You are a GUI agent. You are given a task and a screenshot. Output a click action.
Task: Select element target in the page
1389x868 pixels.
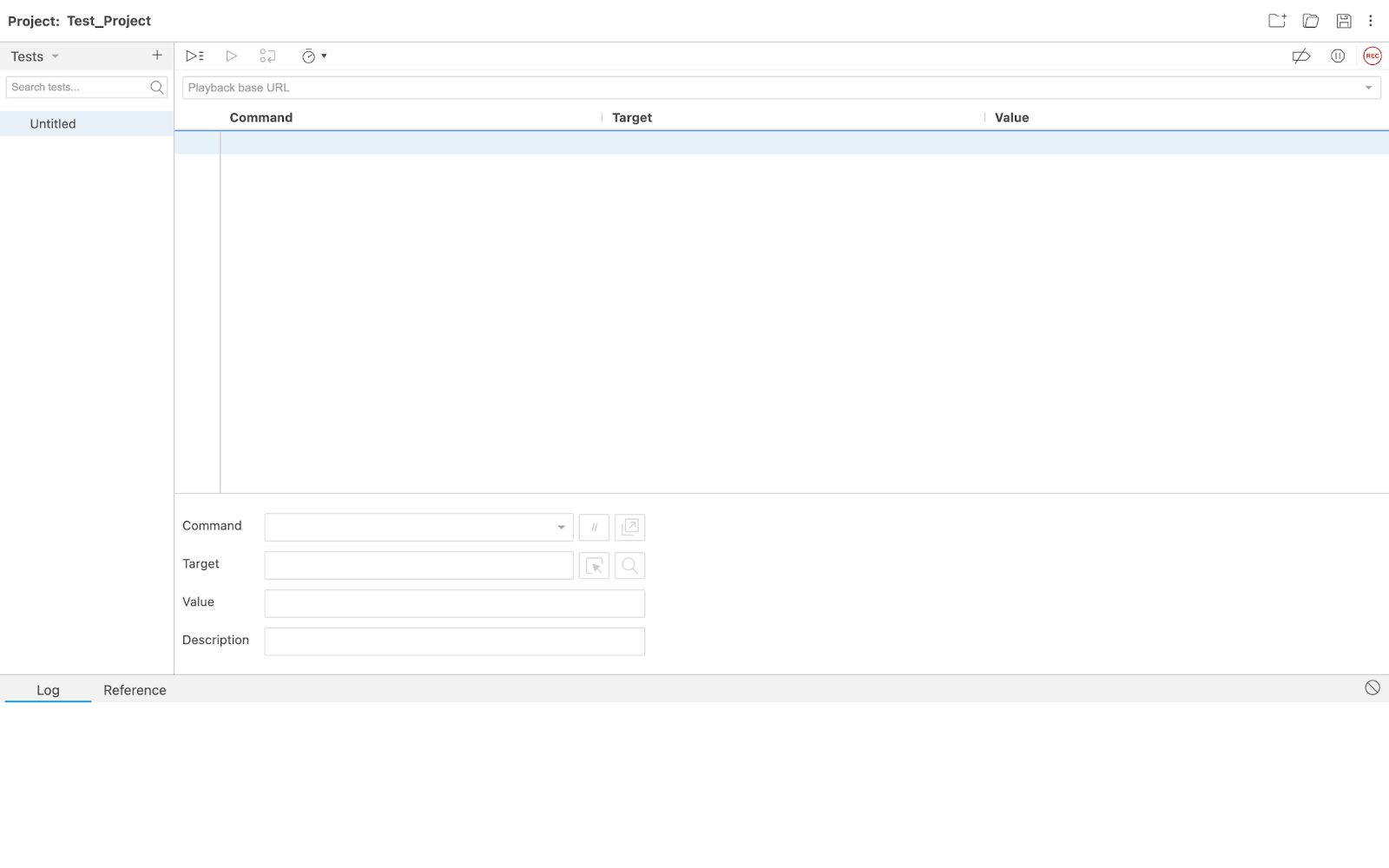pos(594,565)
